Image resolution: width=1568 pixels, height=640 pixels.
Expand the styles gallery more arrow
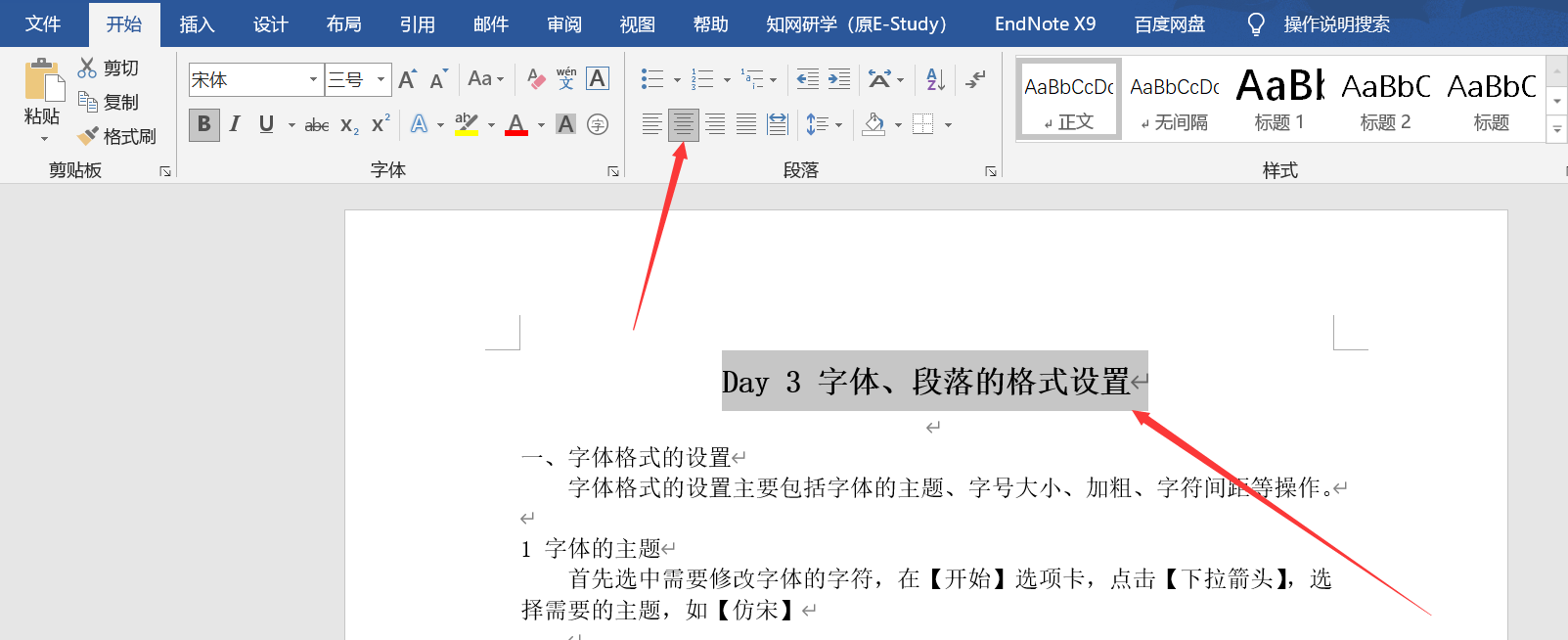point(1556,129)
